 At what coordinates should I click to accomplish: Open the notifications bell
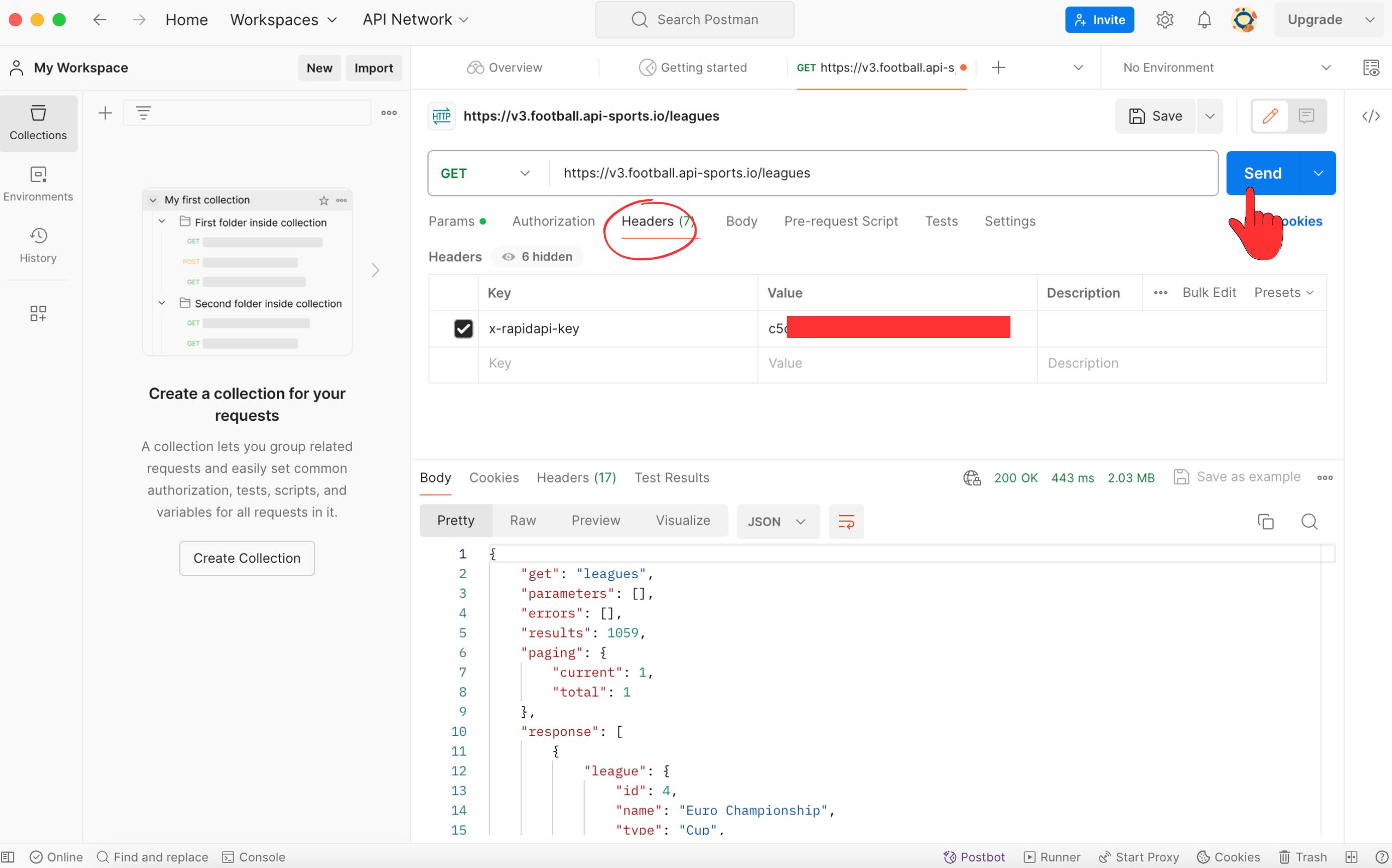click(x=1204, y=20)
